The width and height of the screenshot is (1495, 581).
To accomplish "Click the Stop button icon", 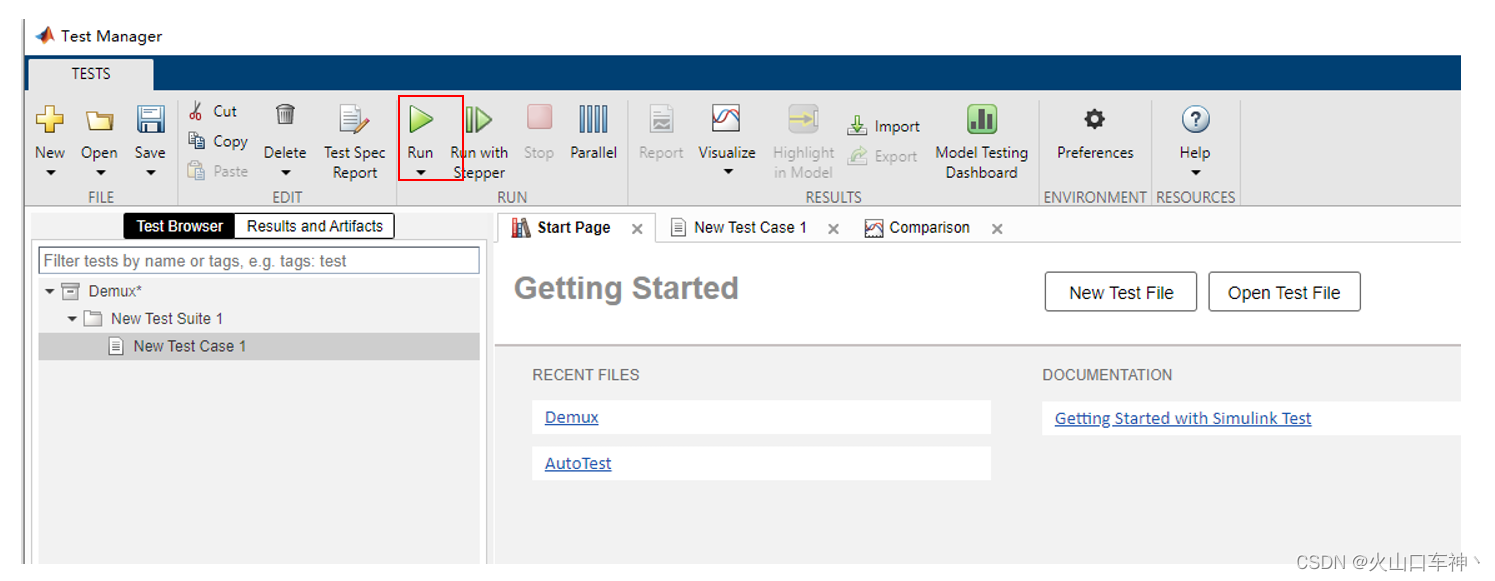I will pos(539,118).
